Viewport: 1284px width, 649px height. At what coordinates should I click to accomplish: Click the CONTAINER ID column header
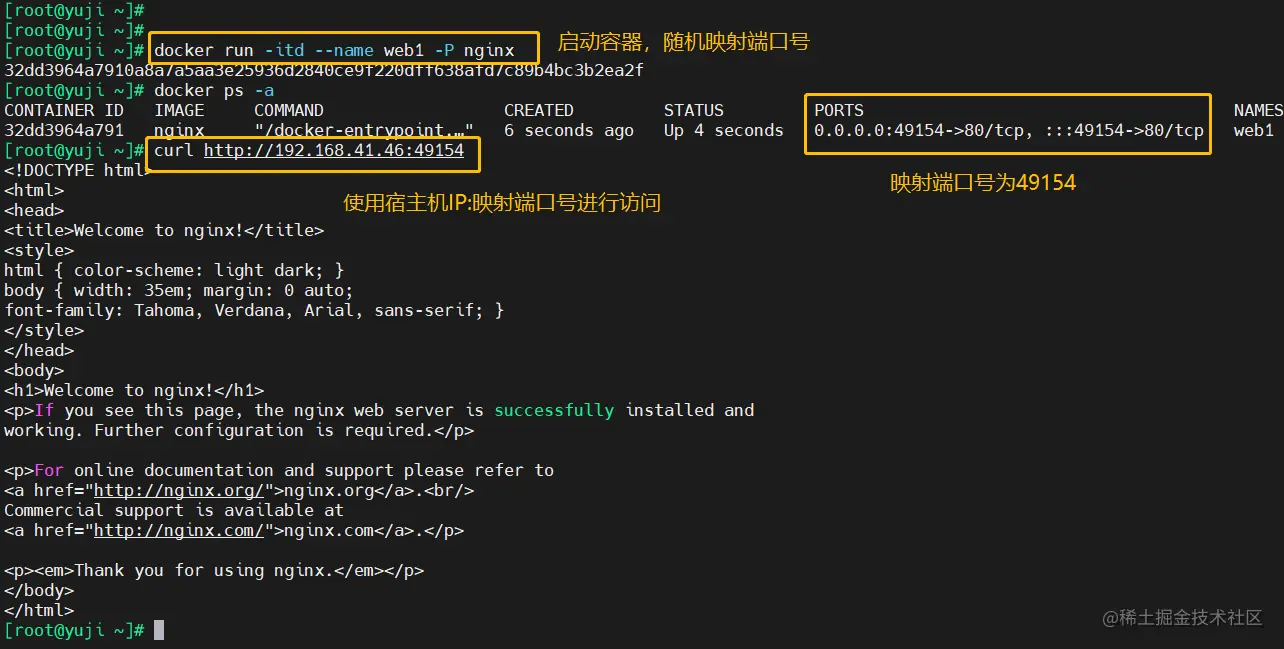(x=64, y=110)
